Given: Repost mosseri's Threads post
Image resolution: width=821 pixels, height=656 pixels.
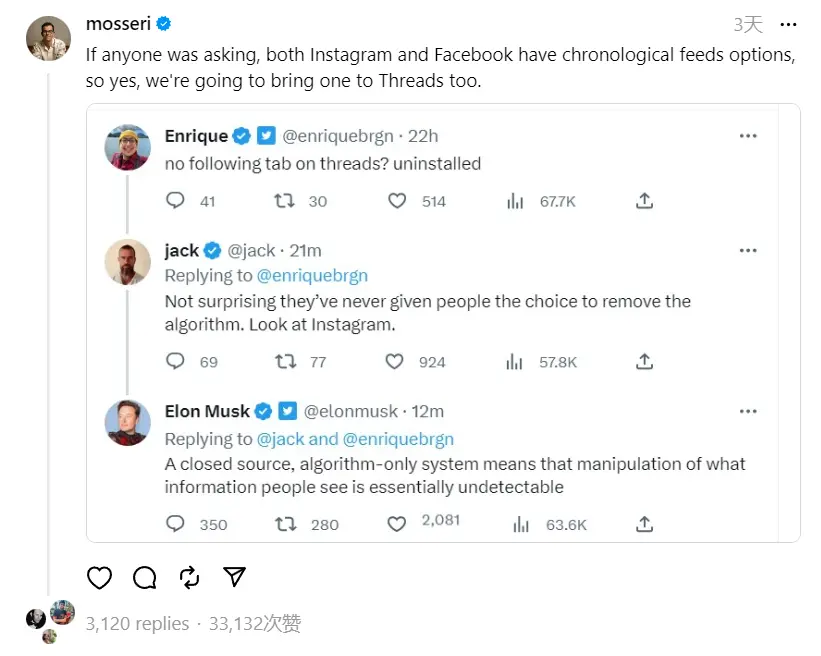Looking at the screenshot, I should coord(189,577).
